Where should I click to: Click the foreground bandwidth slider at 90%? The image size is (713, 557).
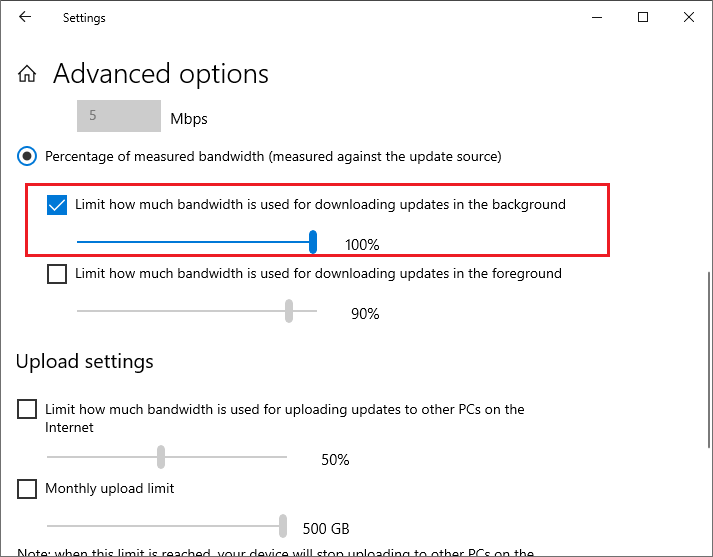289,311
